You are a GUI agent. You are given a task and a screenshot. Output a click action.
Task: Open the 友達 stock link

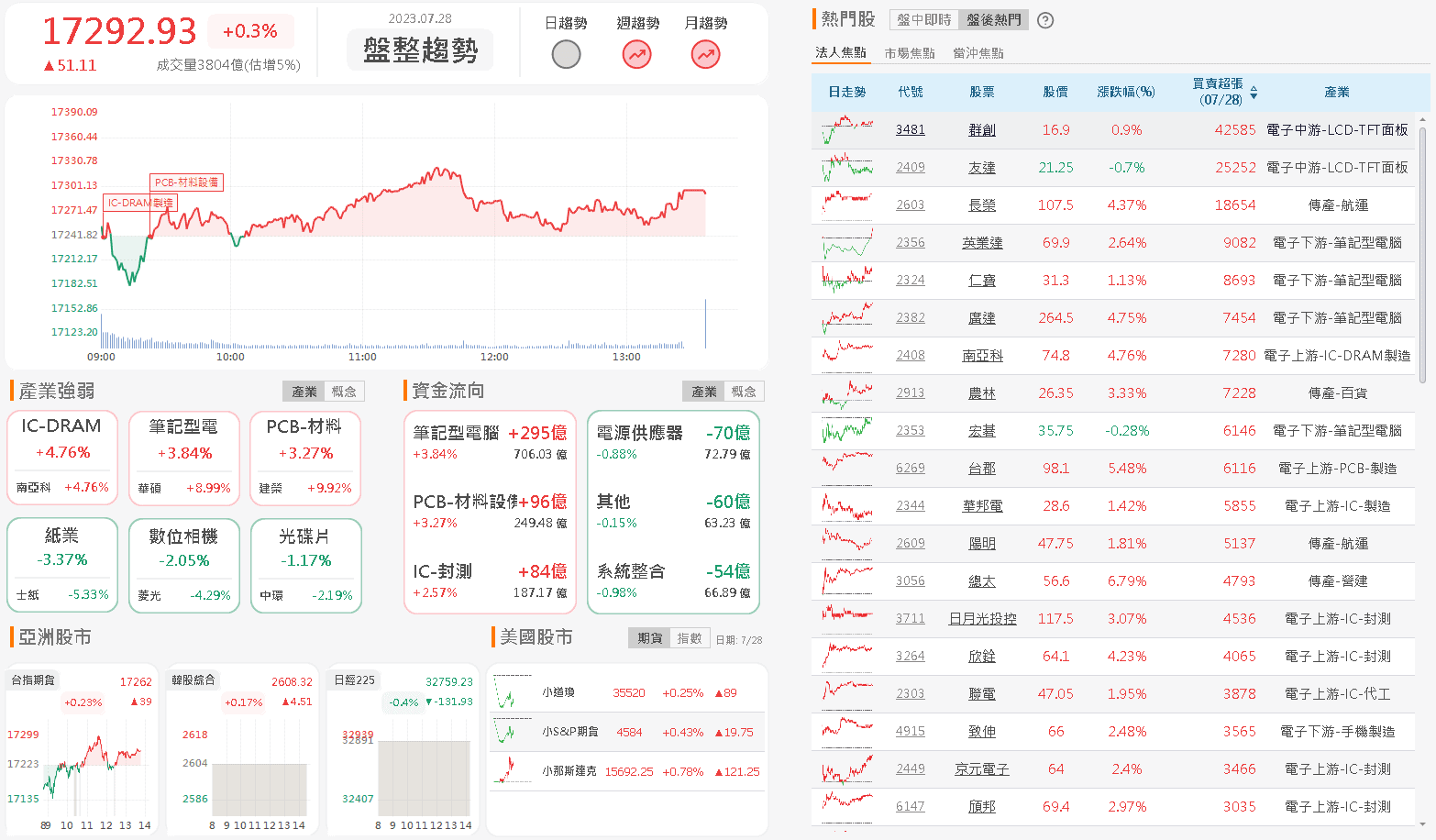point(982,168)
